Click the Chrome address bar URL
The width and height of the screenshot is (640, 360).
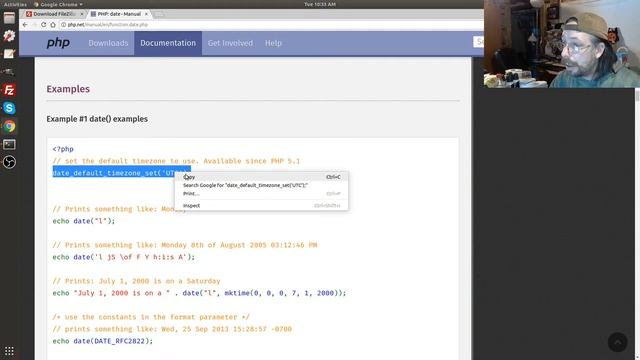[108, 25]
